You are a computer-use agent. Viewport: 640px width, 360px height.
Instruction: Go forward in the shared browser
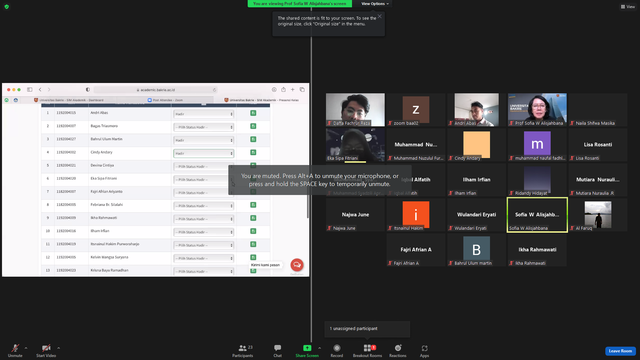coord(49,89)
